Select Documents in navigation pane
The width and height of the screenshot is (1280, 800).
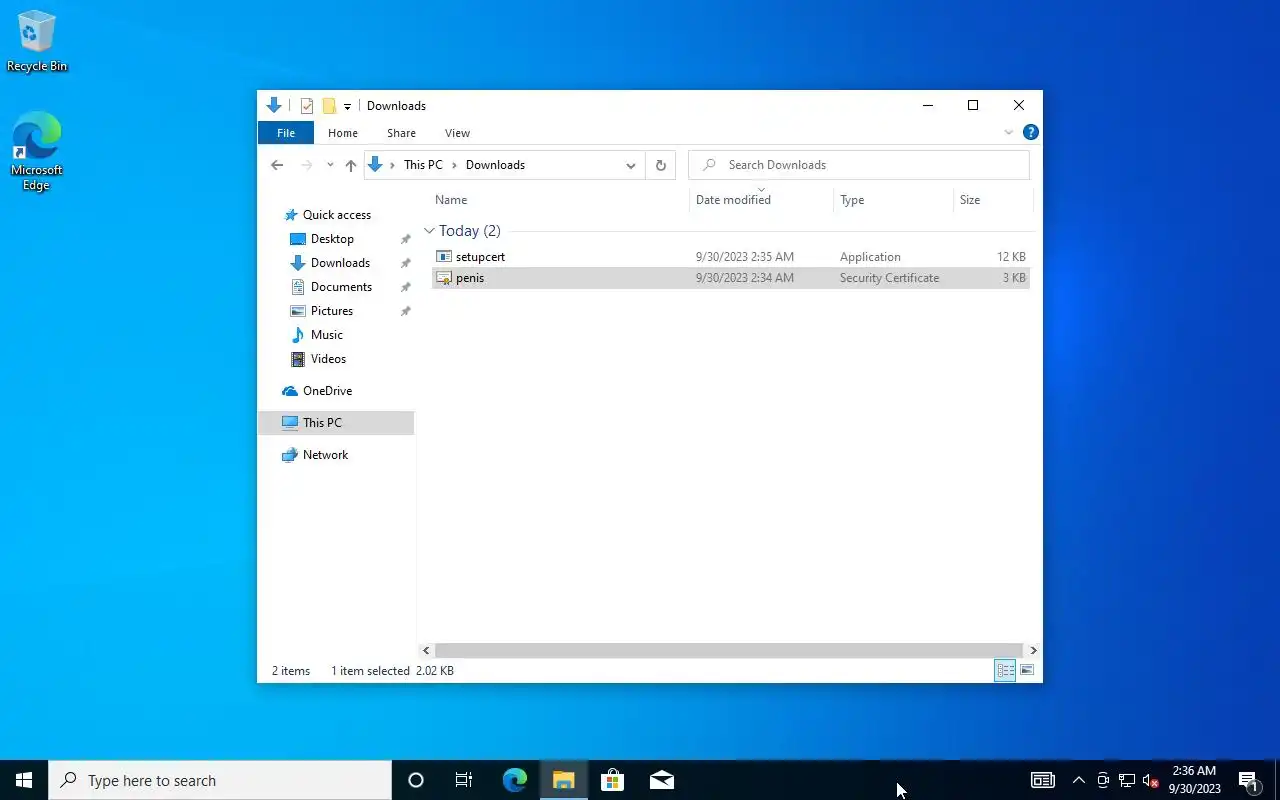click(x=341, y=287)
